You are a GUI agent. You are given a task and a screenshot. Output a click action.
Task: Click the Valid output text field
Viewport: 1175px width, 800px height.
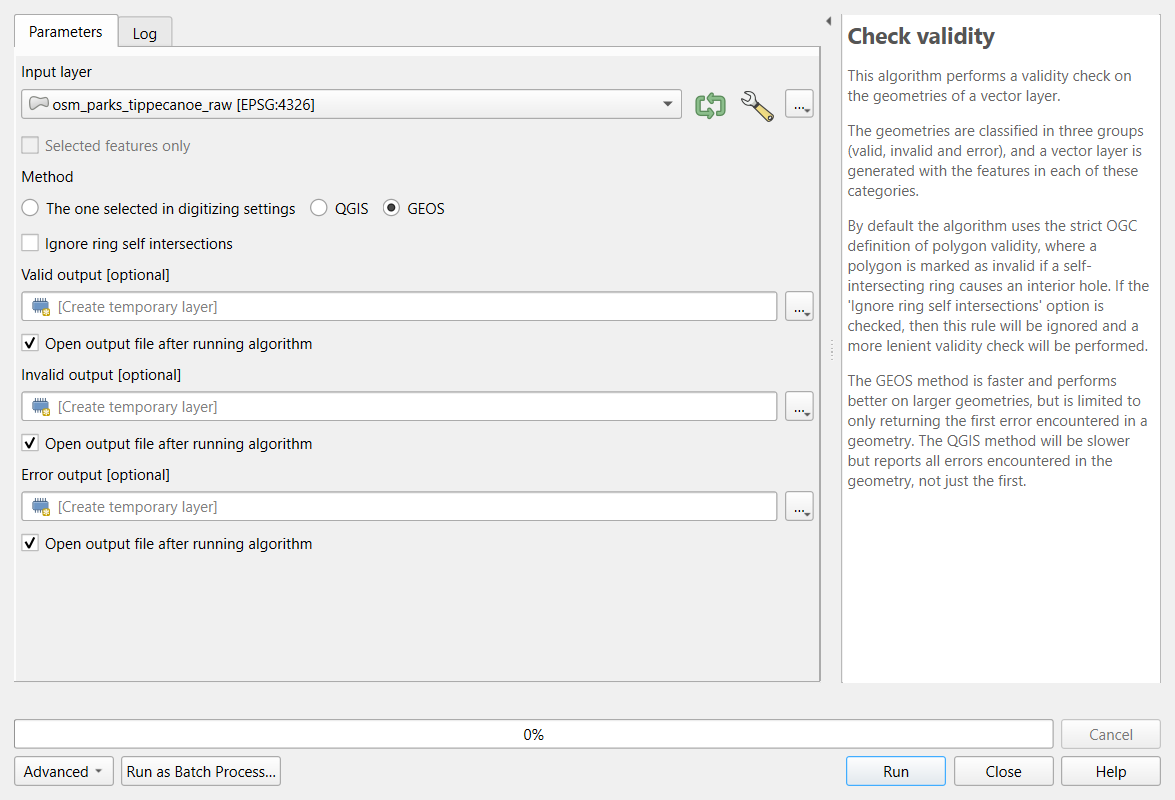click(x=399, y=306)
